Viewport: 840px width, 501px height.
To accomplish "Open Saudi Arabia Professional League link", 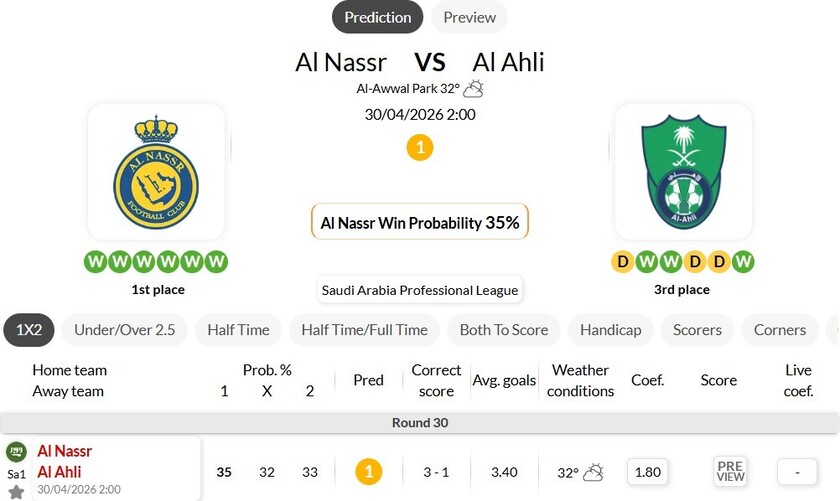I will 420,290.
